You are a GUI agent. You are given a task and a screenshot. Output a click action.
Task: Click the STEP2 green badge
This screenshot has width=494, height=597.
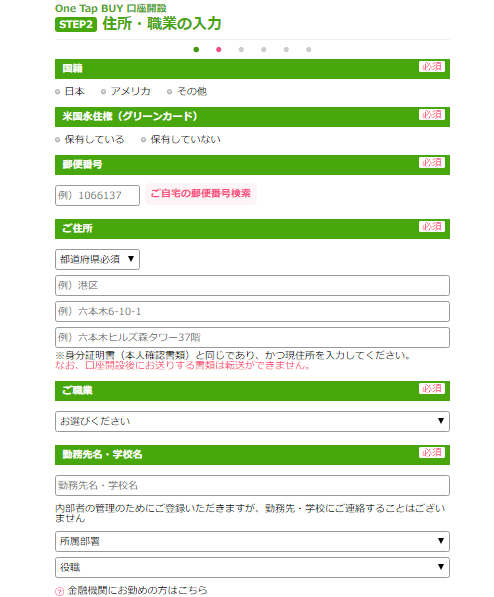76,24
